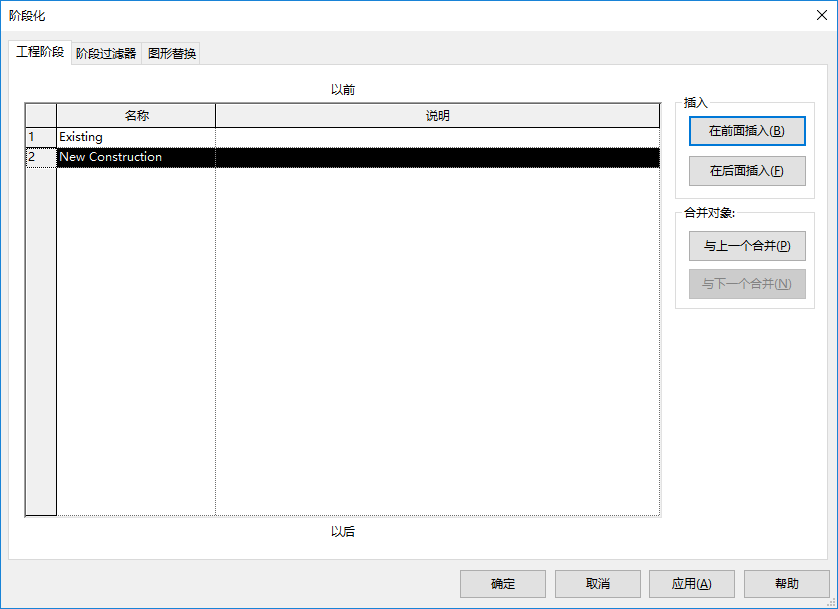Click the description cell for New Construction
Viewport: 838px width, 609px height.
point(437,157)
